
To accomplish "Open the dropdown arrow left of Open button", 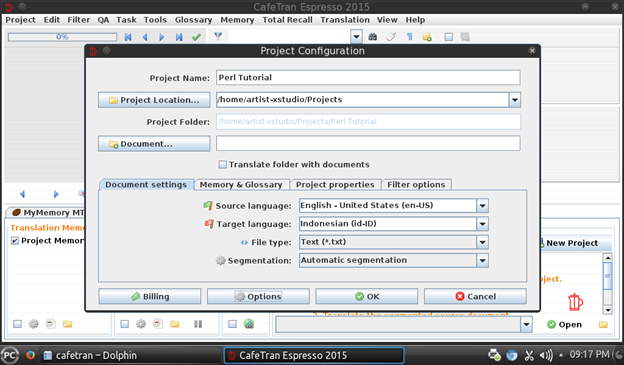I will tap(526, 324).
